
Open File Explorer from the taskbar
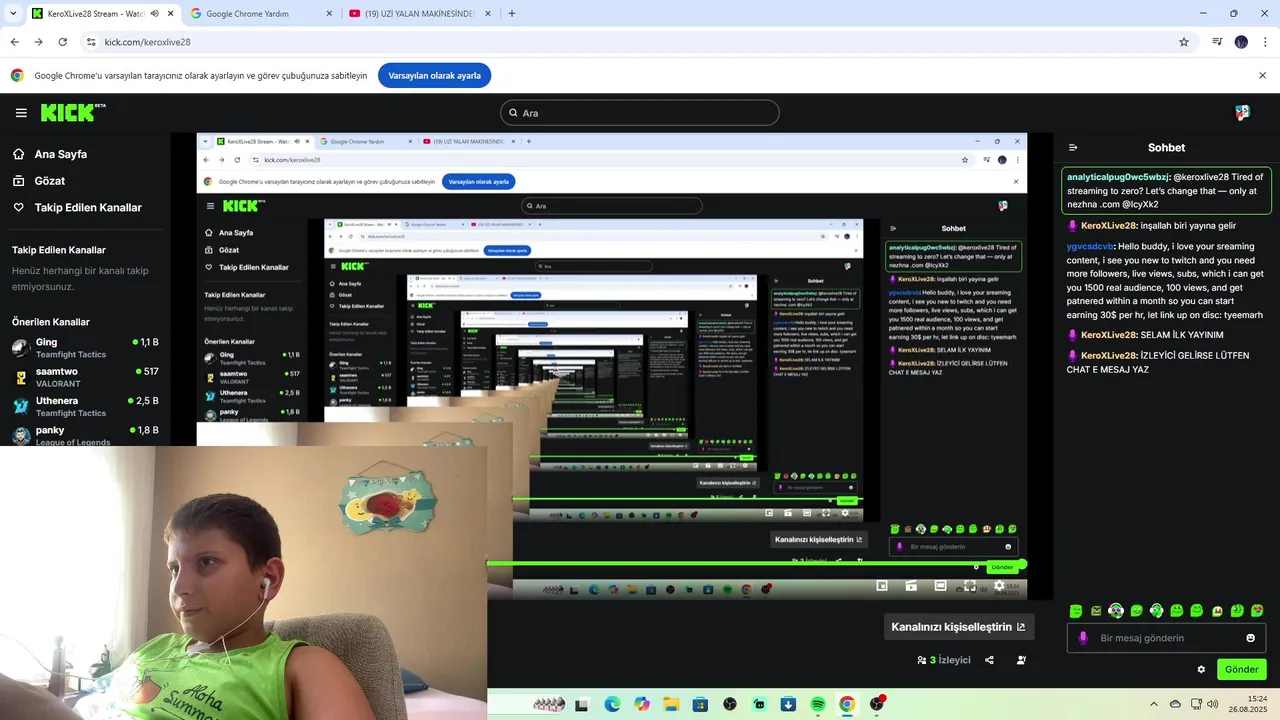(x=671, y=705)
